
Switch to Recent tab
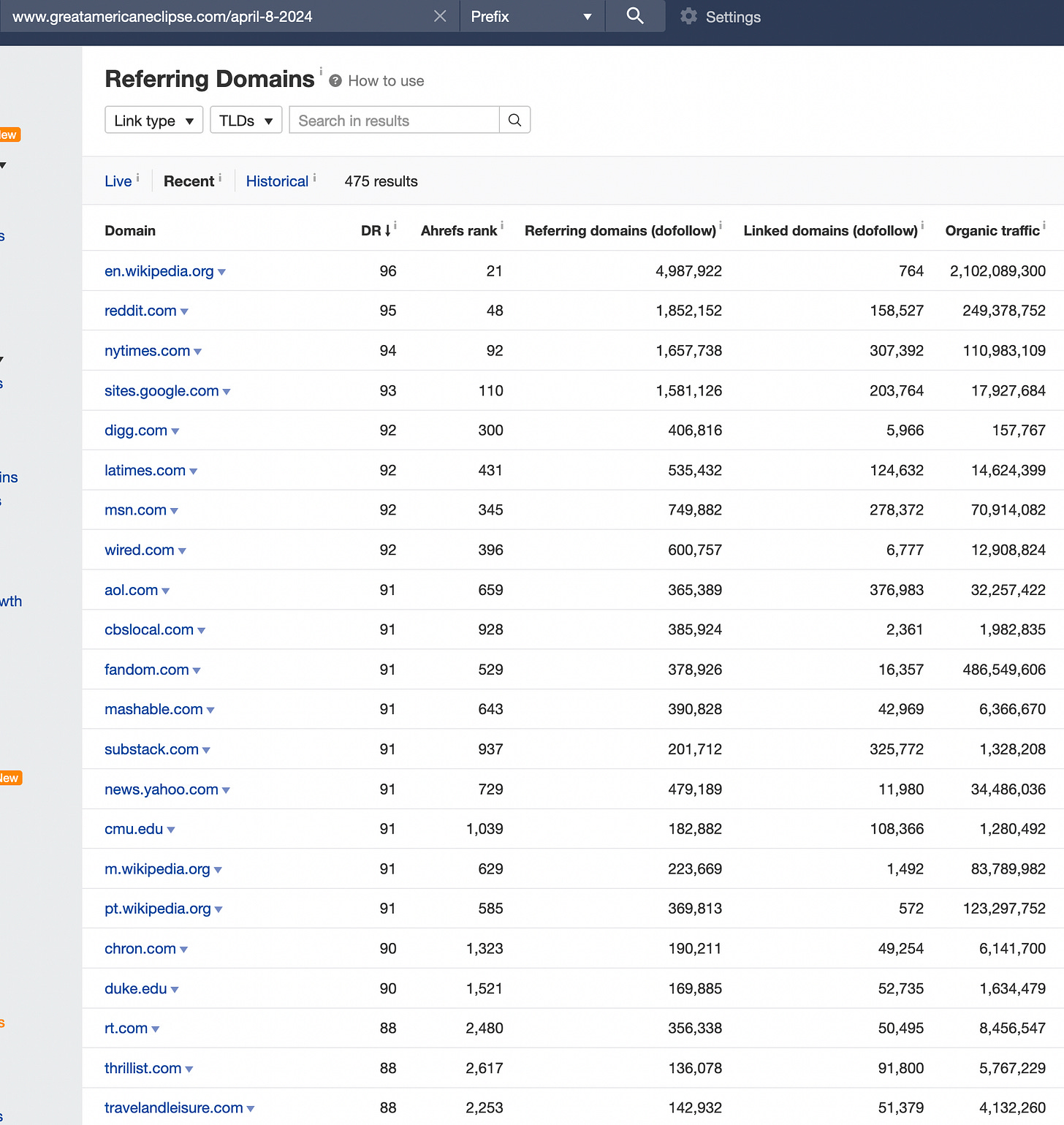pyautogui.click(x=189, y=181)
